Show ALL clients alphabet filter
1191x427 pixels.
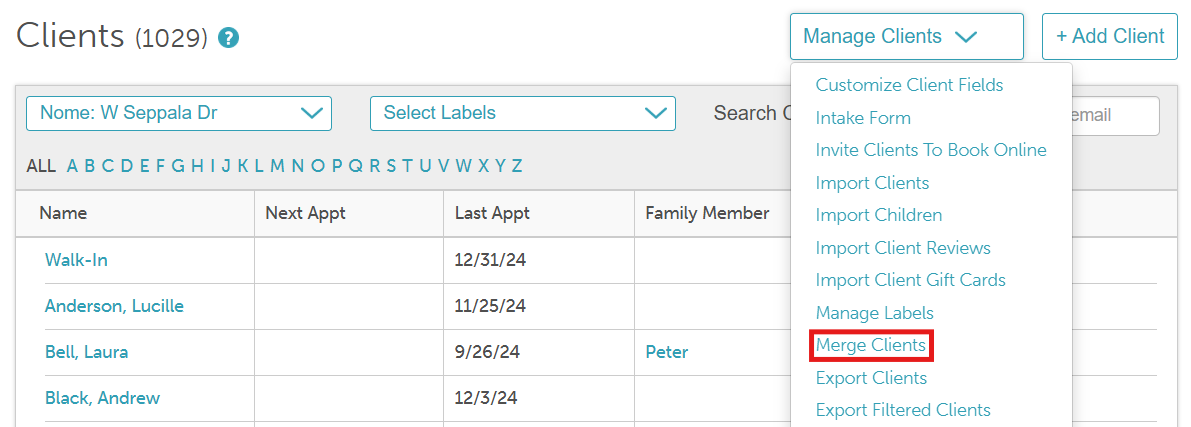[41, 166]
